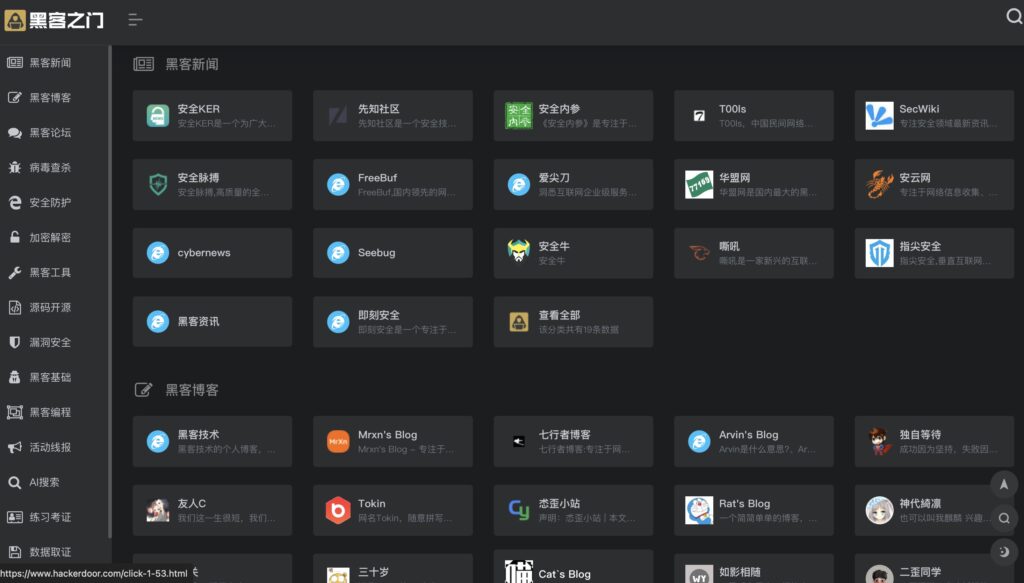Image resolution: width=1024 pixels, height=583 pixels.
Task: Open the Arvin's Blog card
Action: (754, 442)
